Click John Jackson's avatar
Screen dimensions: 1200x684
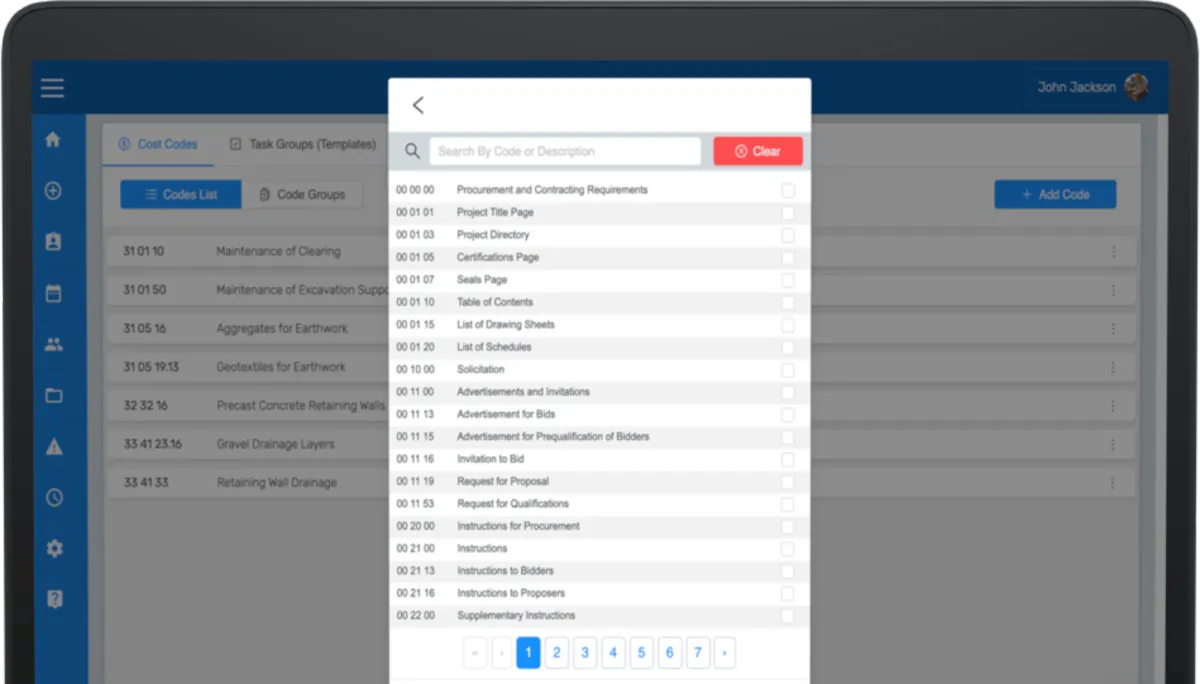point(1136,87)
